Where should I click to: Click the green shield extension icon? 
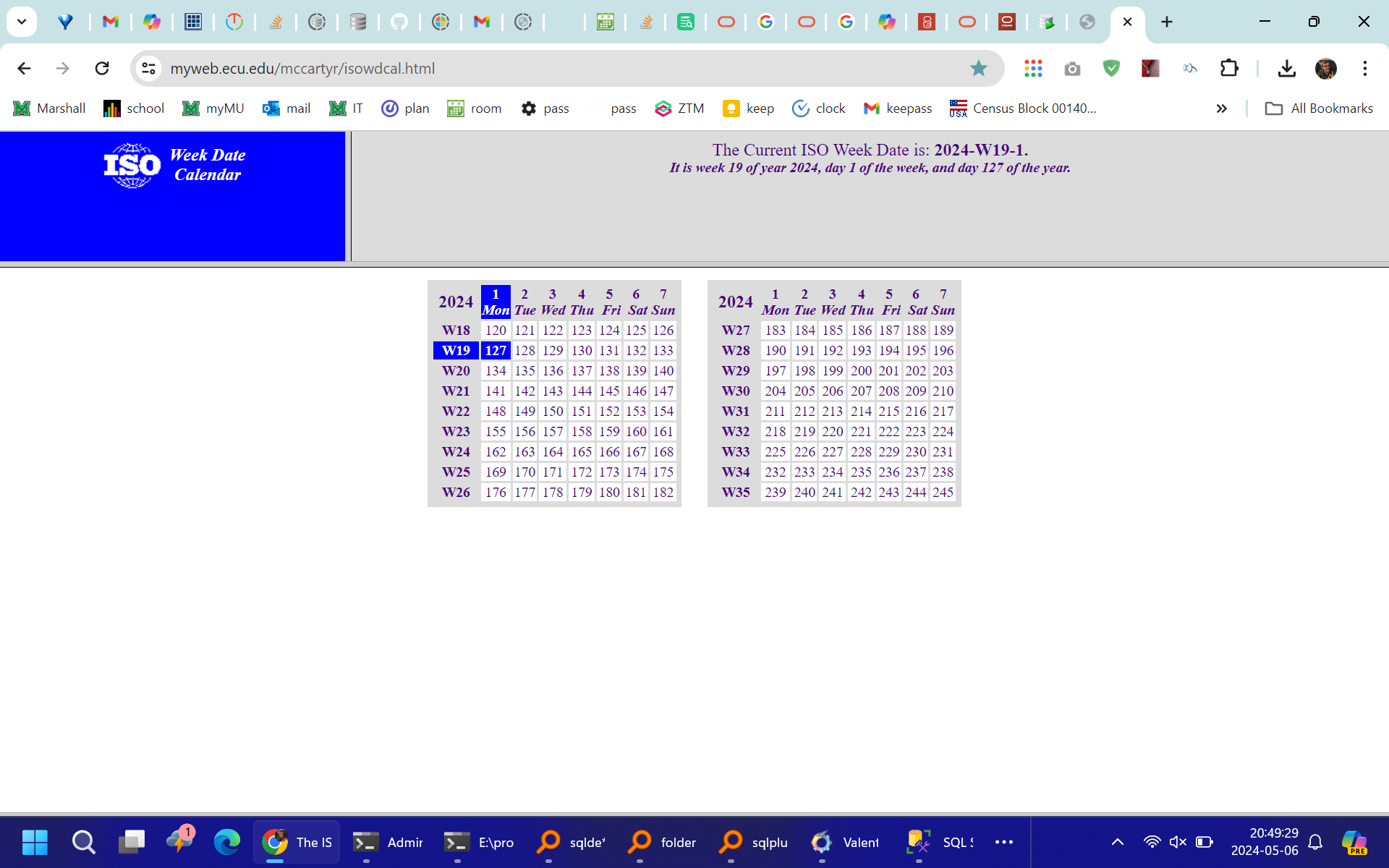pyautogui.click(x=1111, y=68)
